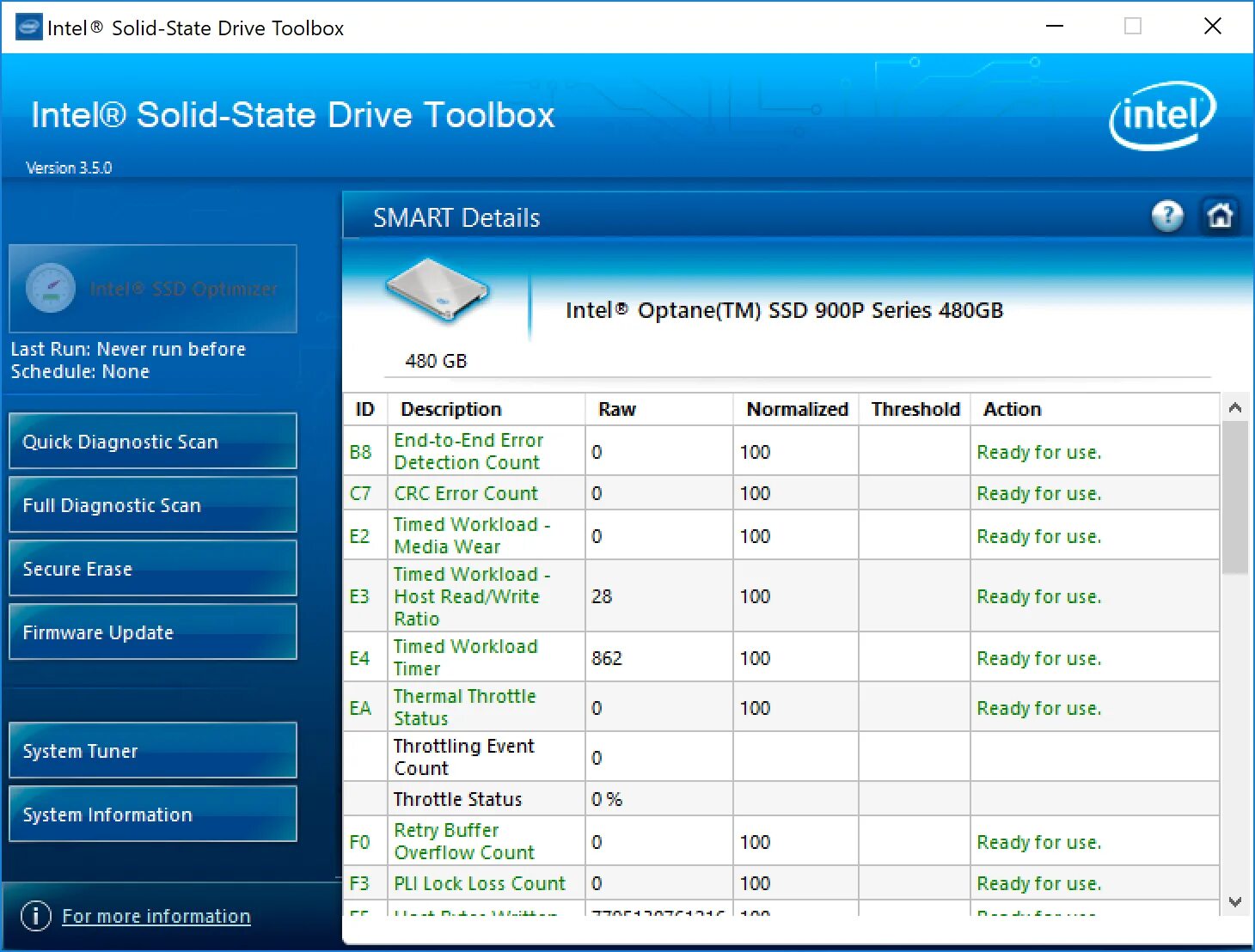Open Secure Erase
Screen dimensions: 1255x952
[x=153, y=569]
